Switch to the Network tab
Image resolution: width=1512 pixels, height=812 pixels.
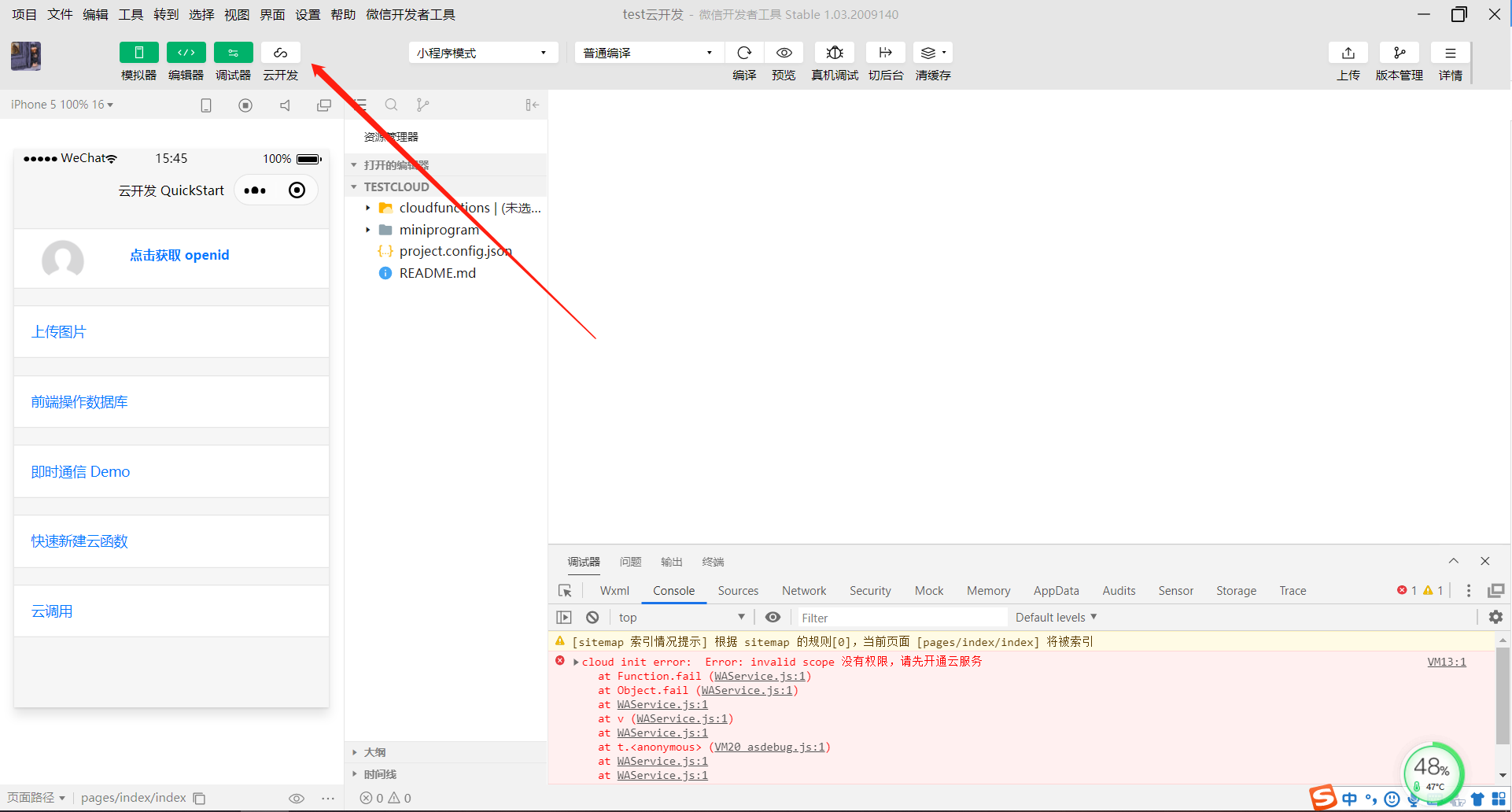point(804,591)
